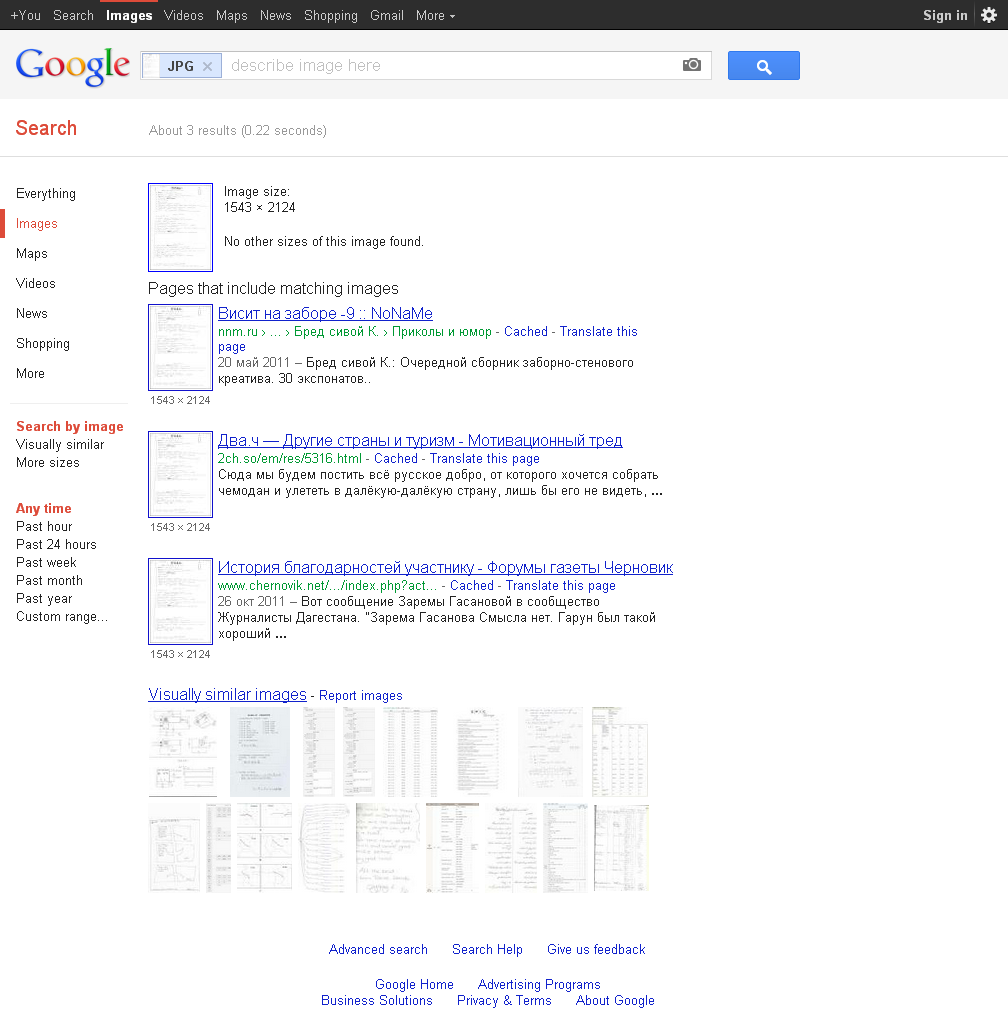
Task: Open Videos in top navigation bar
Action: click(183, 15)
